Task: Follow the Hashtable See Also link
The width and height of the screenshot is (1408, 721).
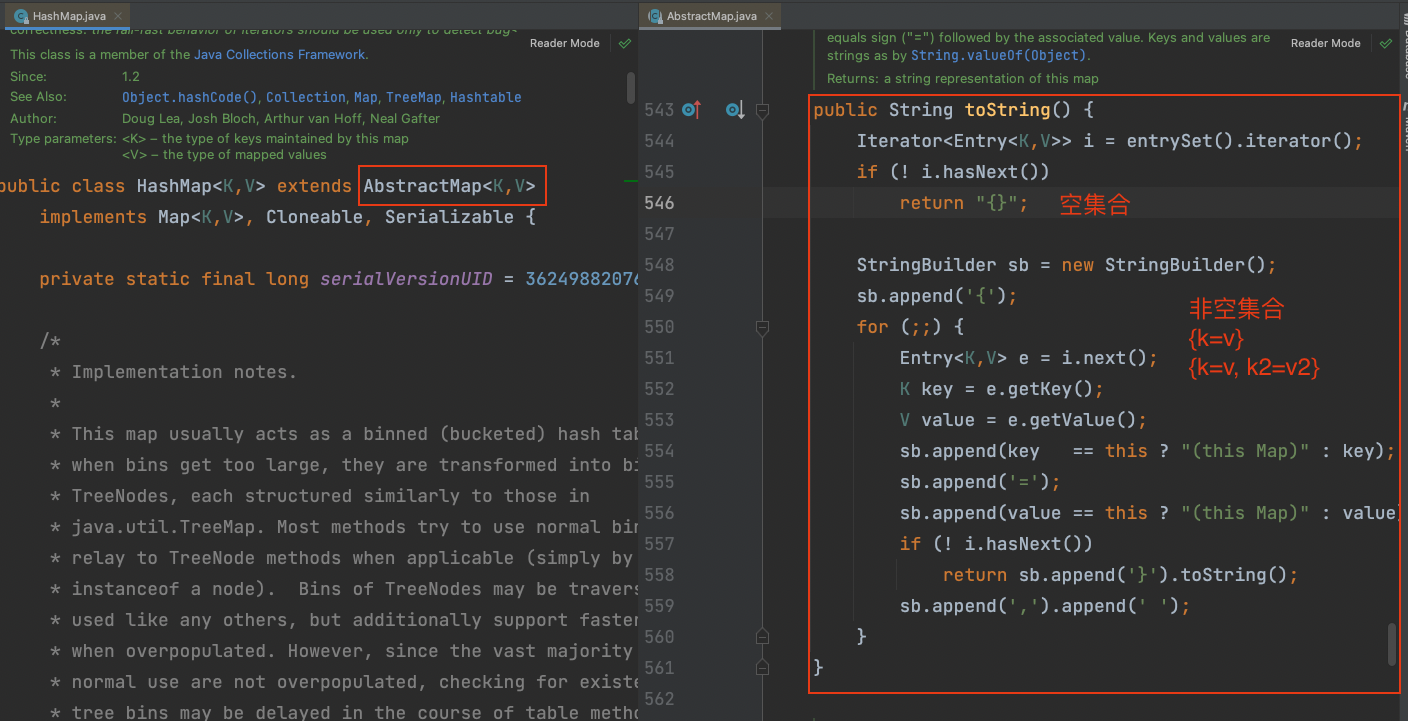Action: 485,97
